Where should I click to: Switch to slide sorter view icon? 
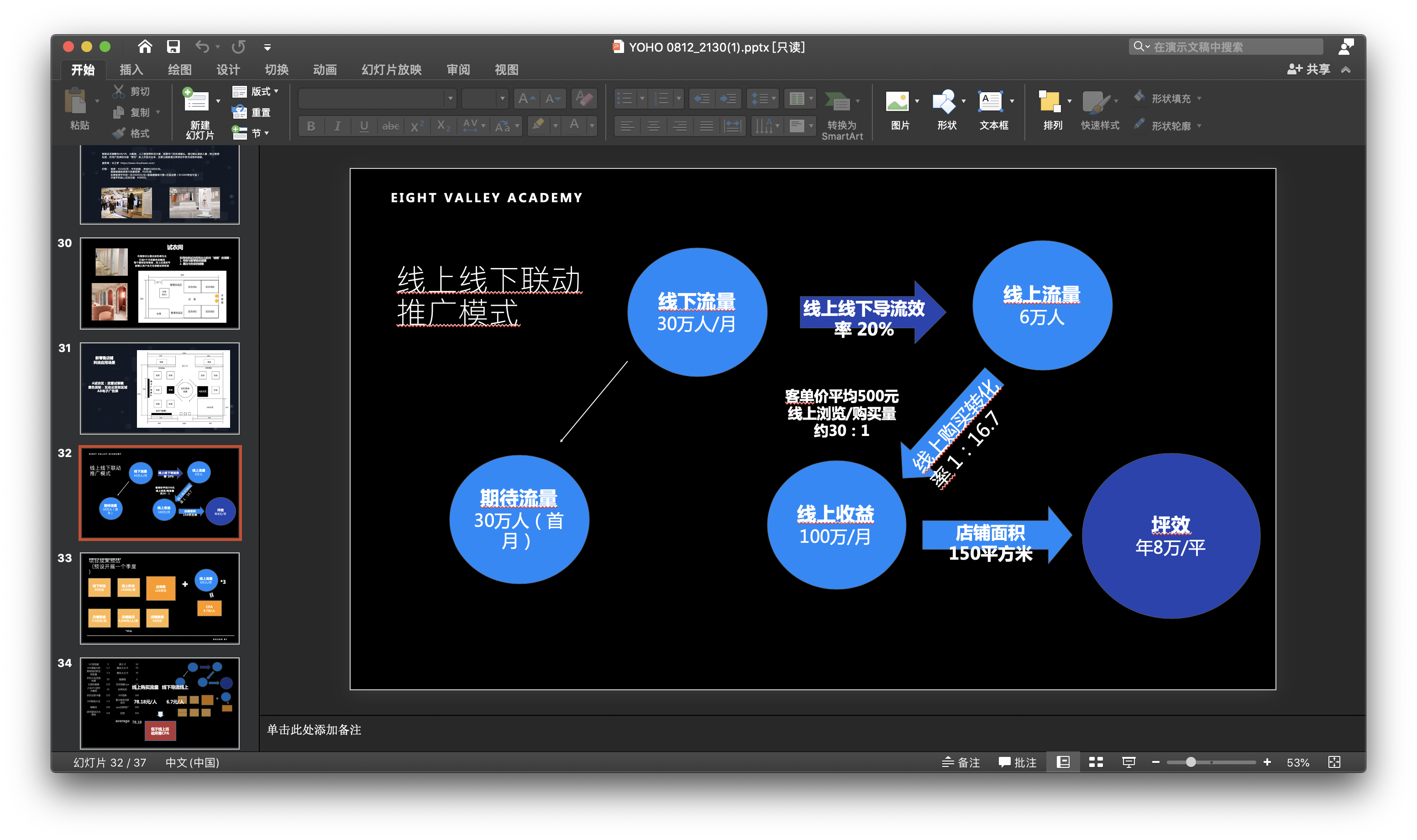[x=1096, y=762]
